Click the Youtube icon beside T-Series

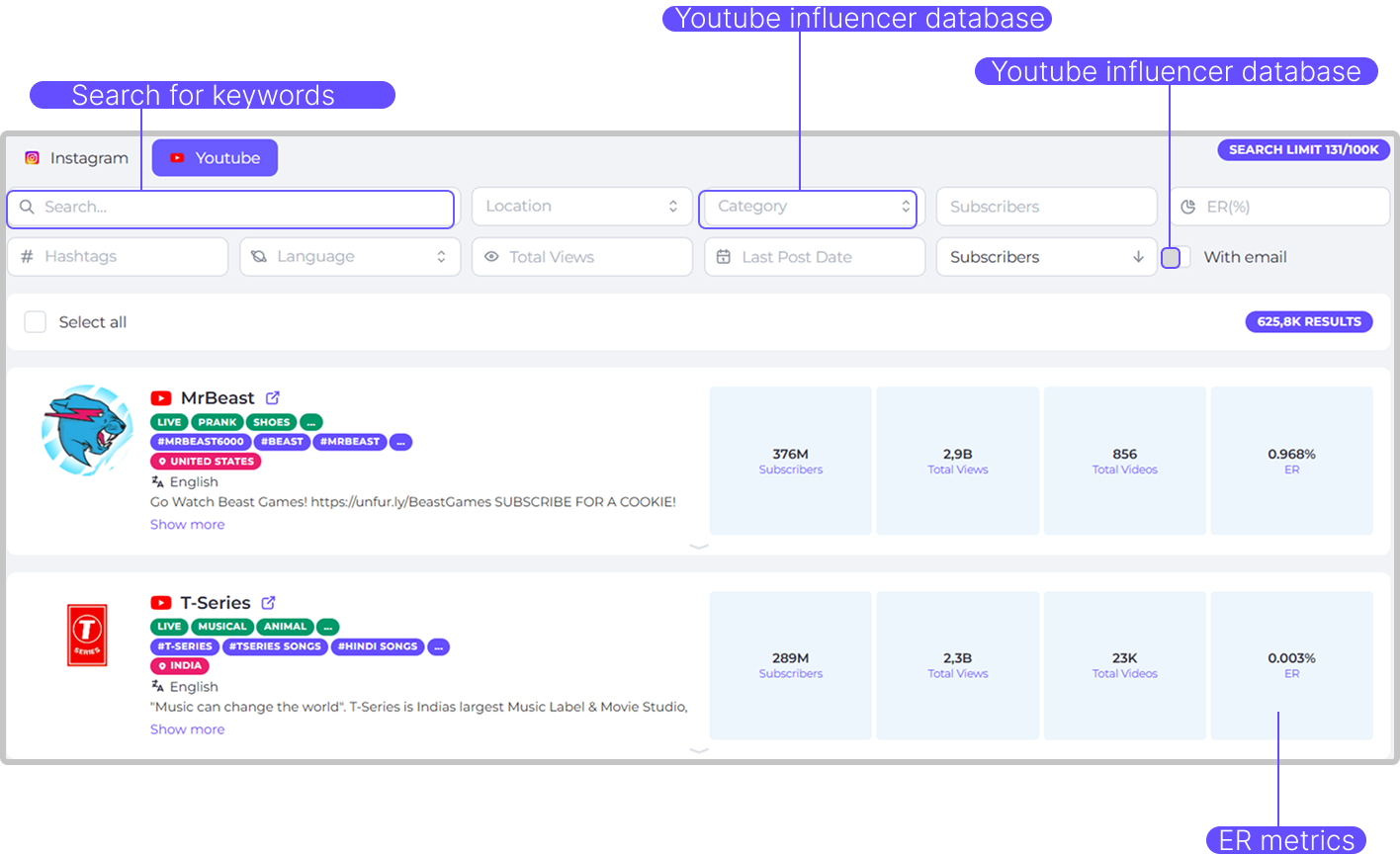tap(161, 603)
